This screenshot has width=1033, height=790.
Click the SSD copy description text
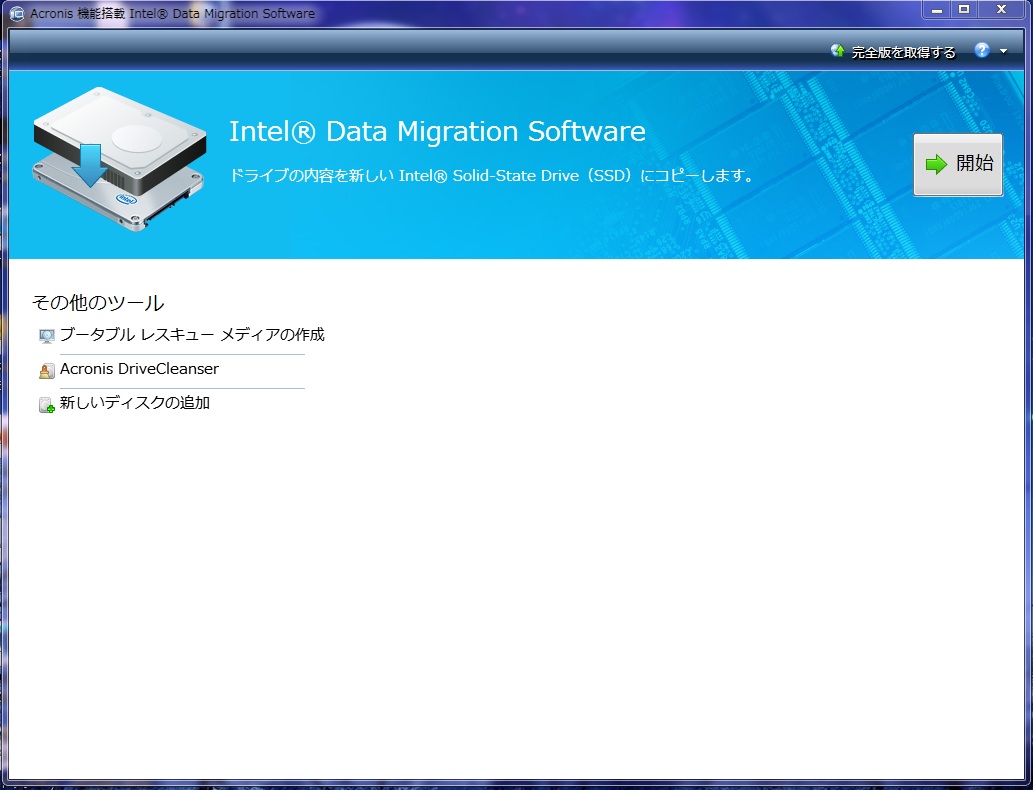pos(491,176)
